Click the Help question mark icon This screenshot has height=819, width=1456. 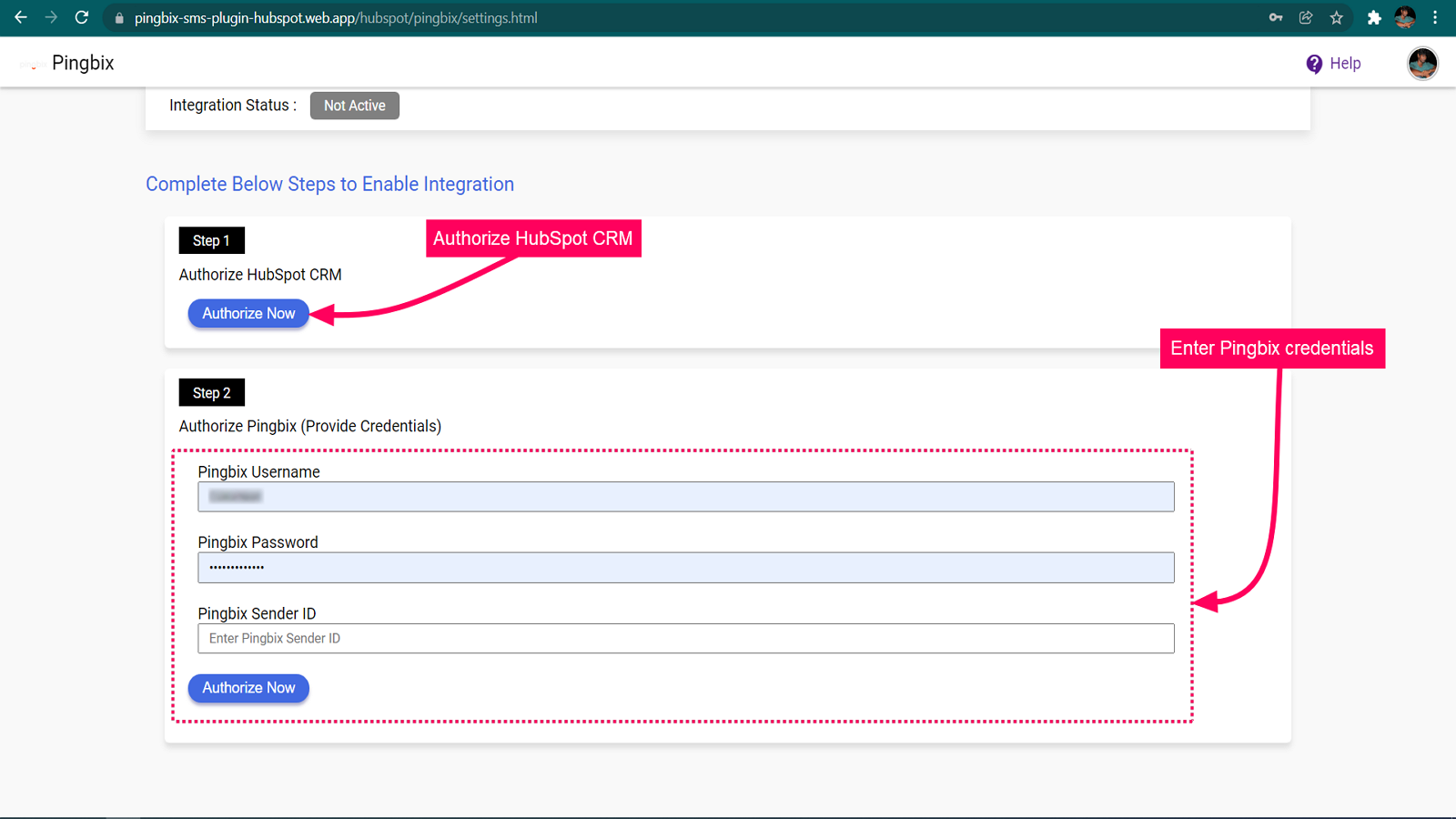click(1314, 64)
